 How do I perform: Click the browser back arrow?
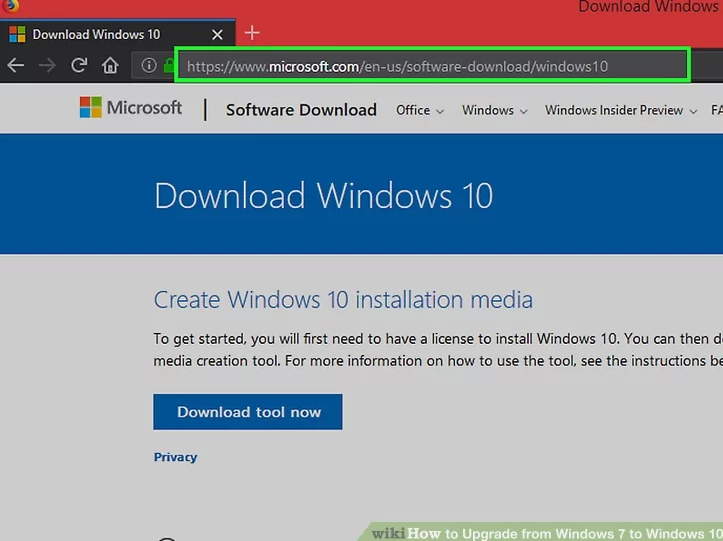tap(15, 66)
